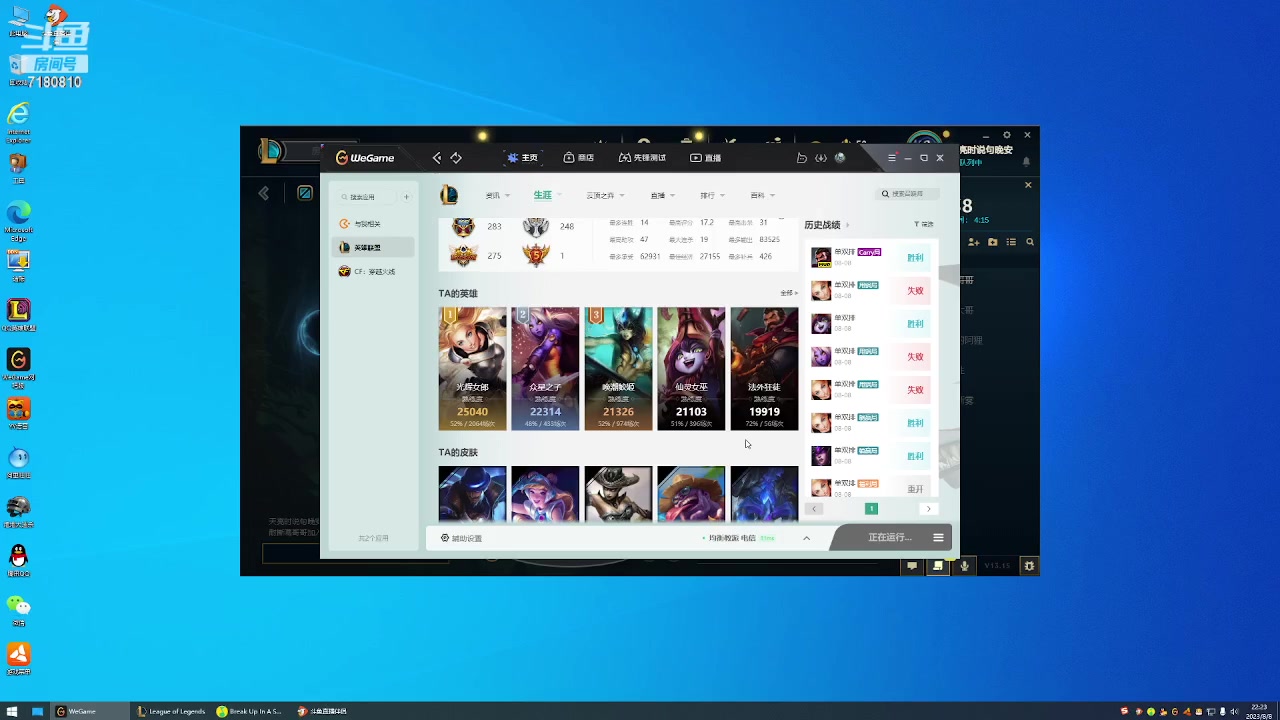The image size is (1280, 720).
Task: Open the 唤潮鲛姬 hero card
Action: [x=618, y=369]
